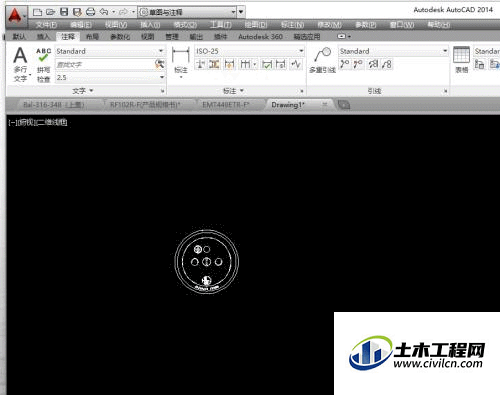Screen dimensions: 500x395
Task: Open the 窗口(W) menu
Action: click(402, 25)
